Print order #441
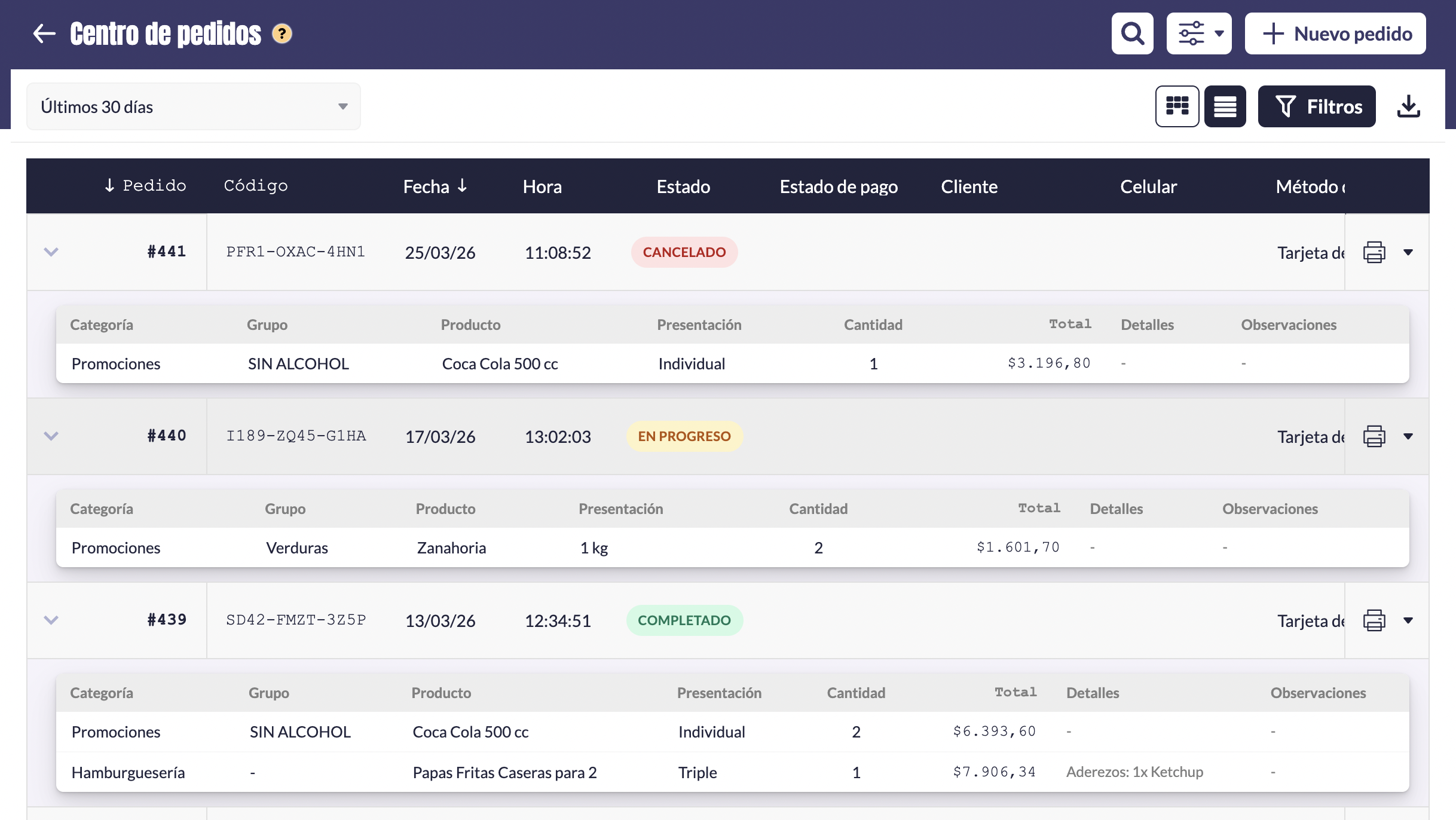Viewport: 1456px width, 820px height. [1374, 252]
